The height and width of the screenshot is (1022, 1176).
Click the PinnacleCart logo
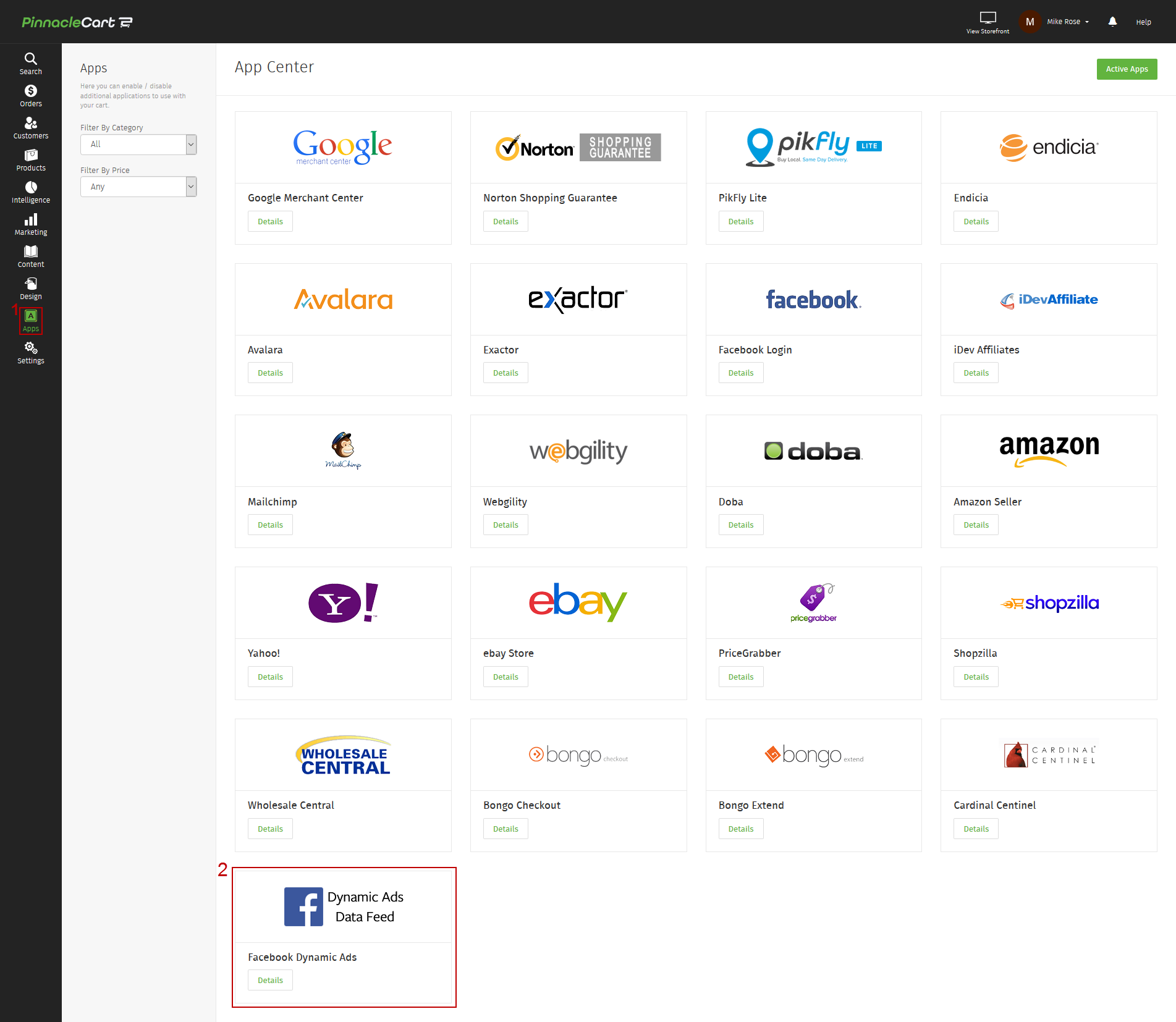click(x=77, y=22)
